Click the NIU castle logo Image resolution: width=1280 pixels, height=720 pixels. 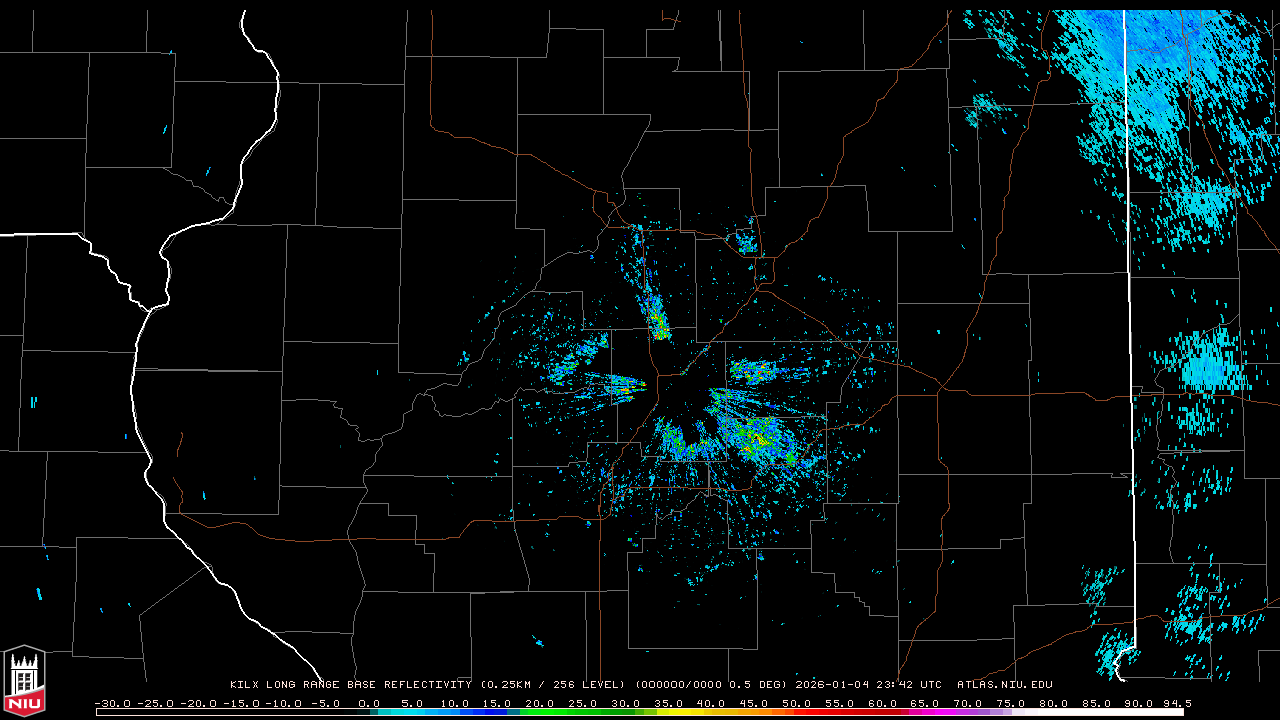click(x=24, y=682)
